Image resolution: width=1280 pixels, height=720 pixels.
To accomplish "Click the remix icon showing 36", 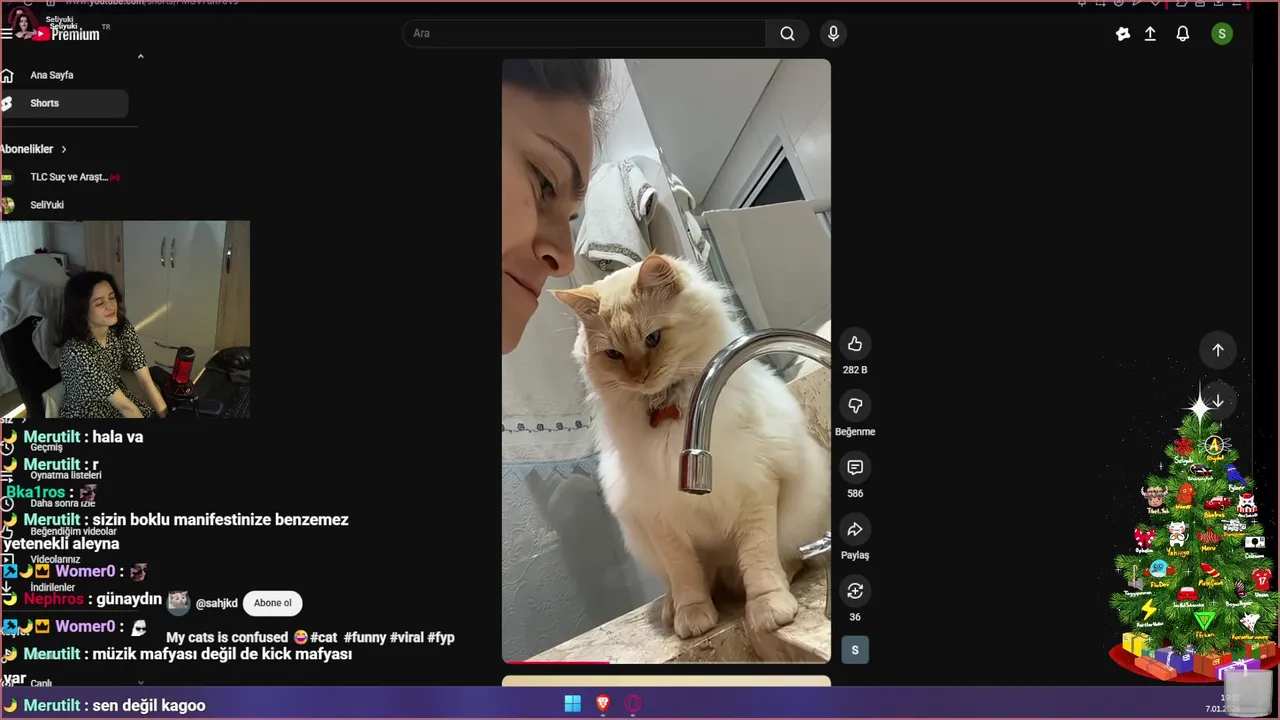I will (855, 591).
